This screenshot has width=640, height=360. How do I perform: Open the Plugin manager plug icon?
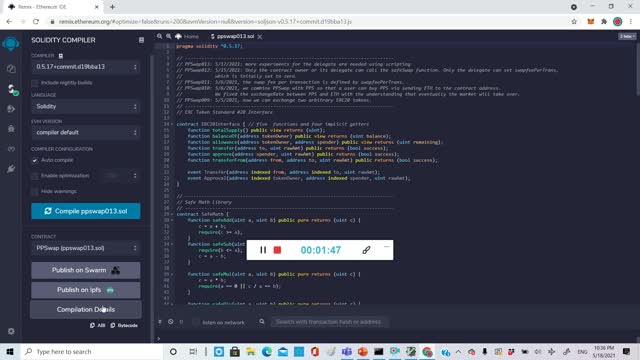[x=11, y=169]
